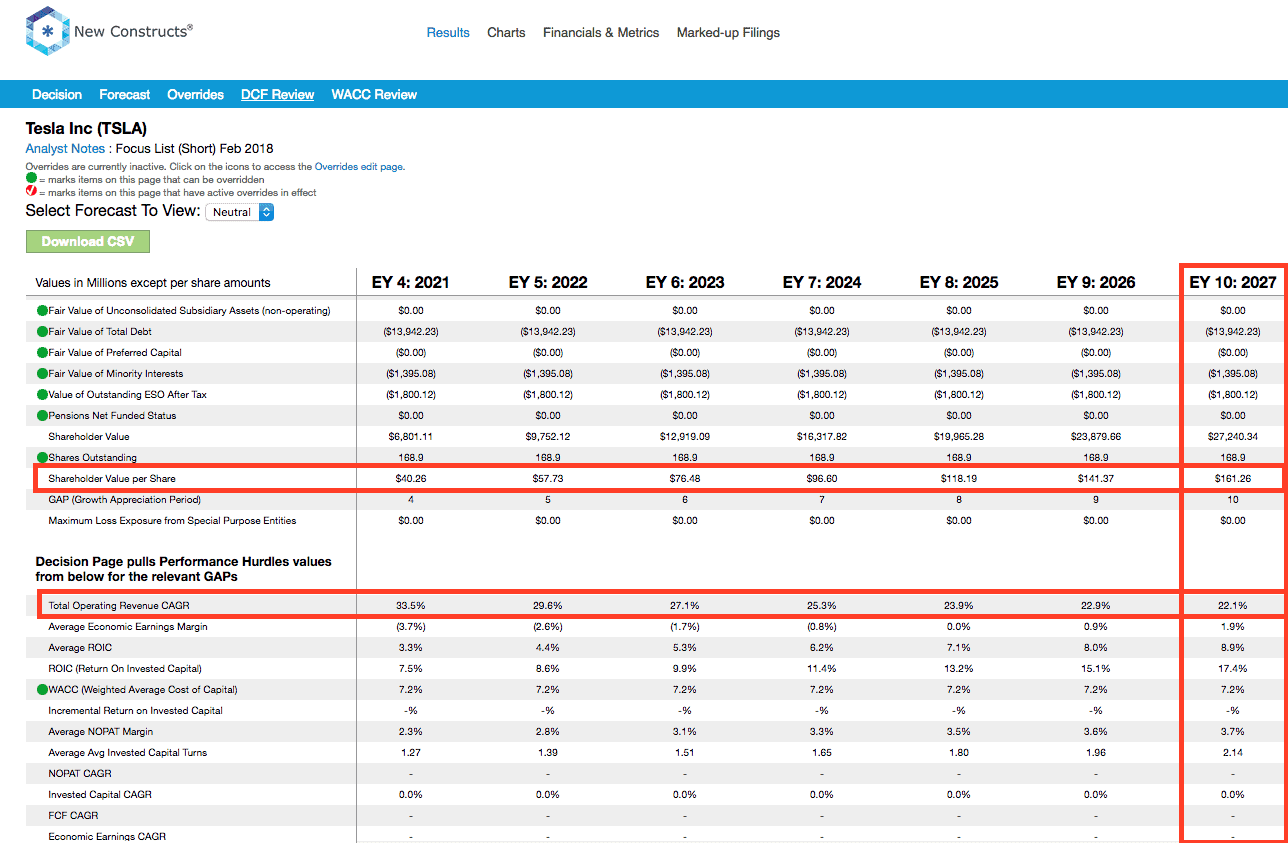
Task: Click the EY 5: 2022 column header
Action: (548, 283)
